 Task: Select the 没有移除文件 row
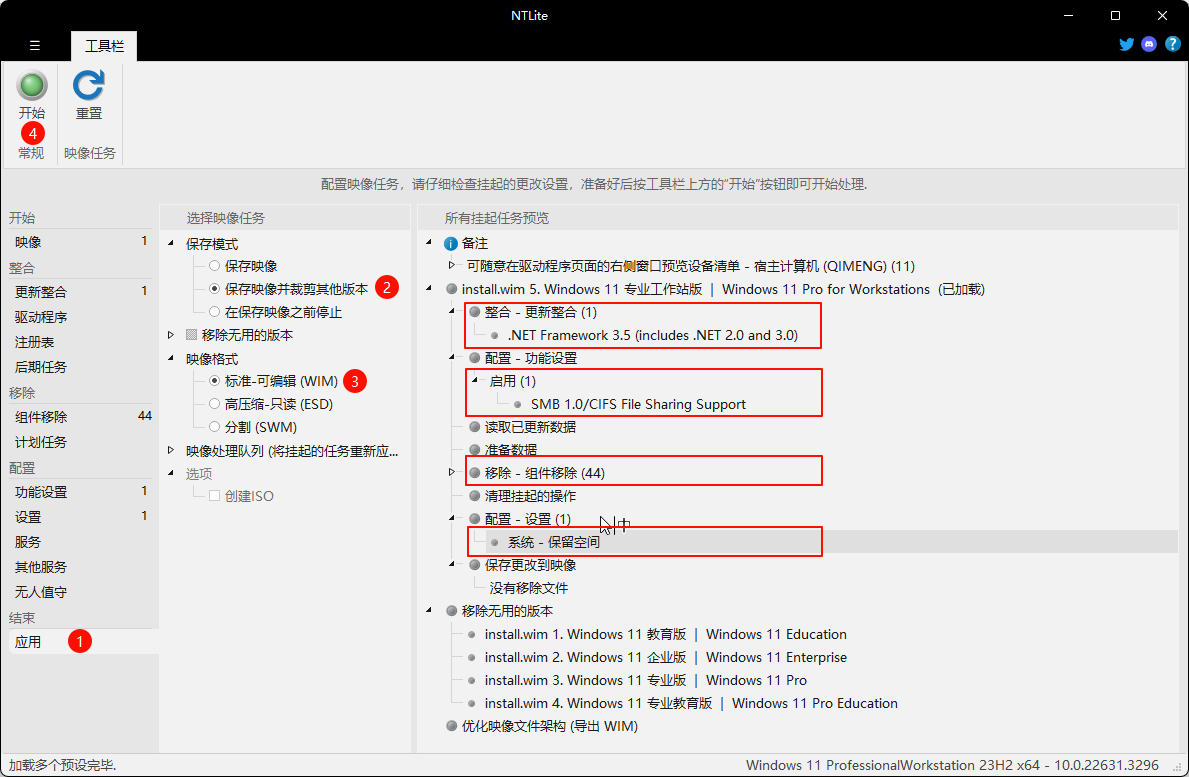[x=529, y=587]
